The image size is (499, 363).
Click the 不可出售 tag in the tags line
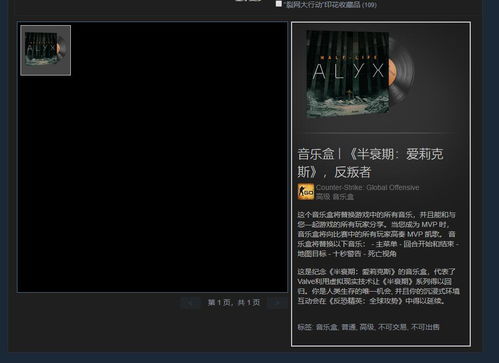pyautogui.click(x=425, y=327)
